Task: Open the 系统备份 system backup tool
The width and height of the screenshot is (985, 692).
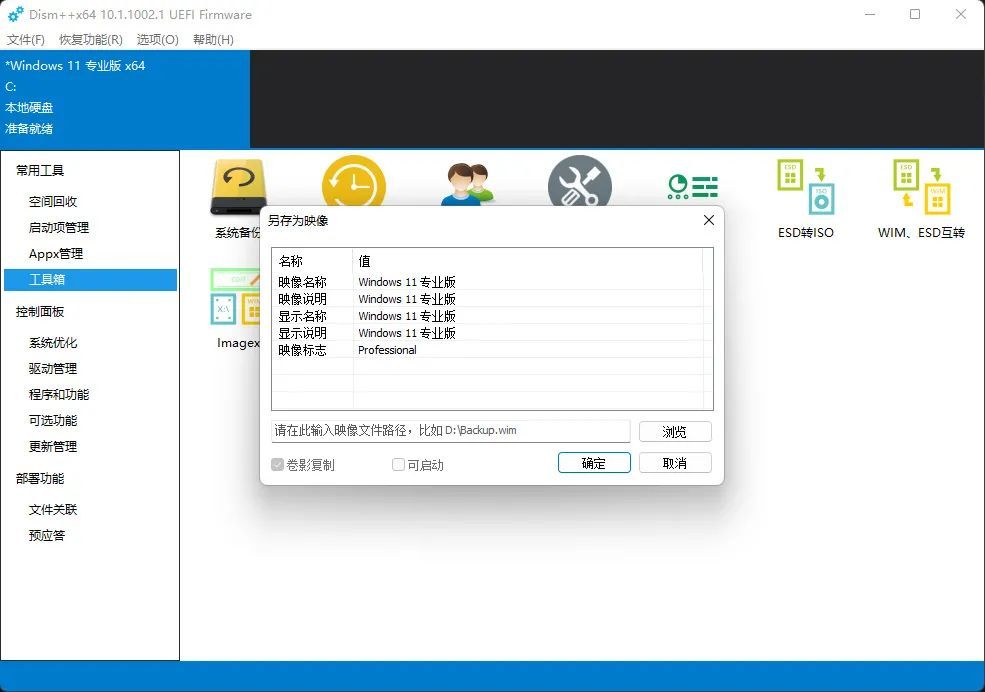Action: 237,185
